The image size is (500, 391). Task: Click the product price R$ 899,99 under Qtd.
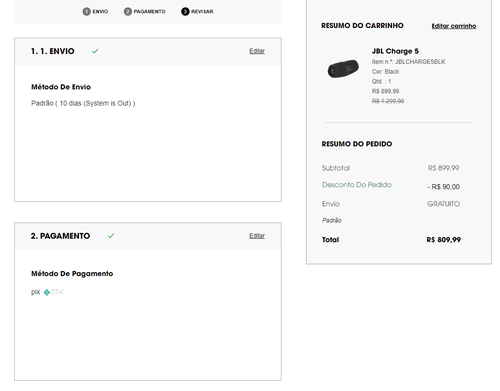click(x=385, y=91)
